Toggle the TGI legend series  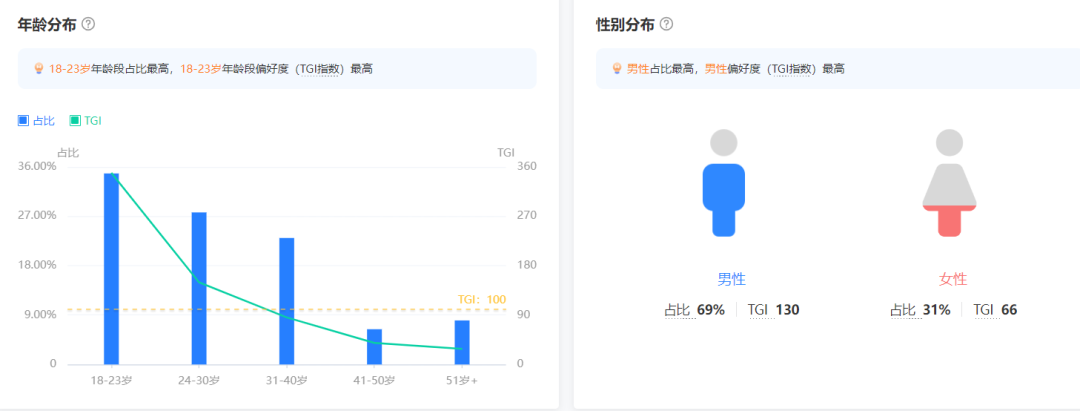pos(85,121)
